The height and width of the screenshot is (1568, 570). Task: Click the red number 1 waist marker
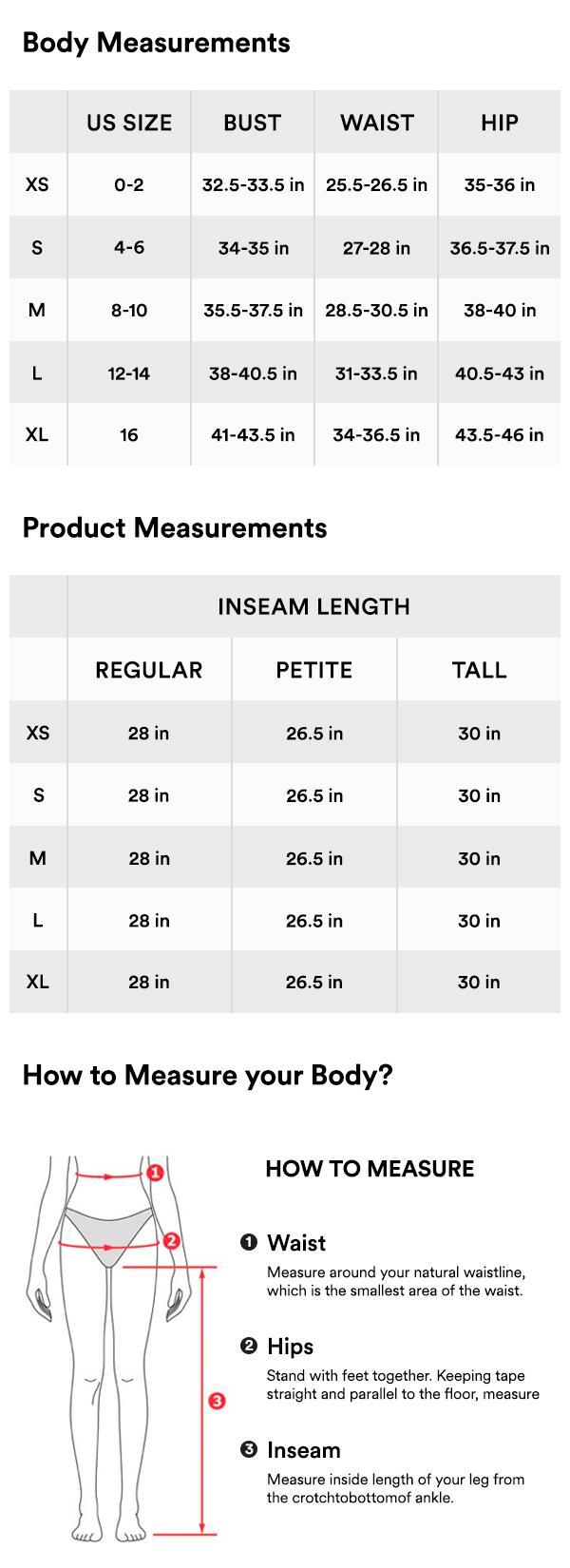156,1173
